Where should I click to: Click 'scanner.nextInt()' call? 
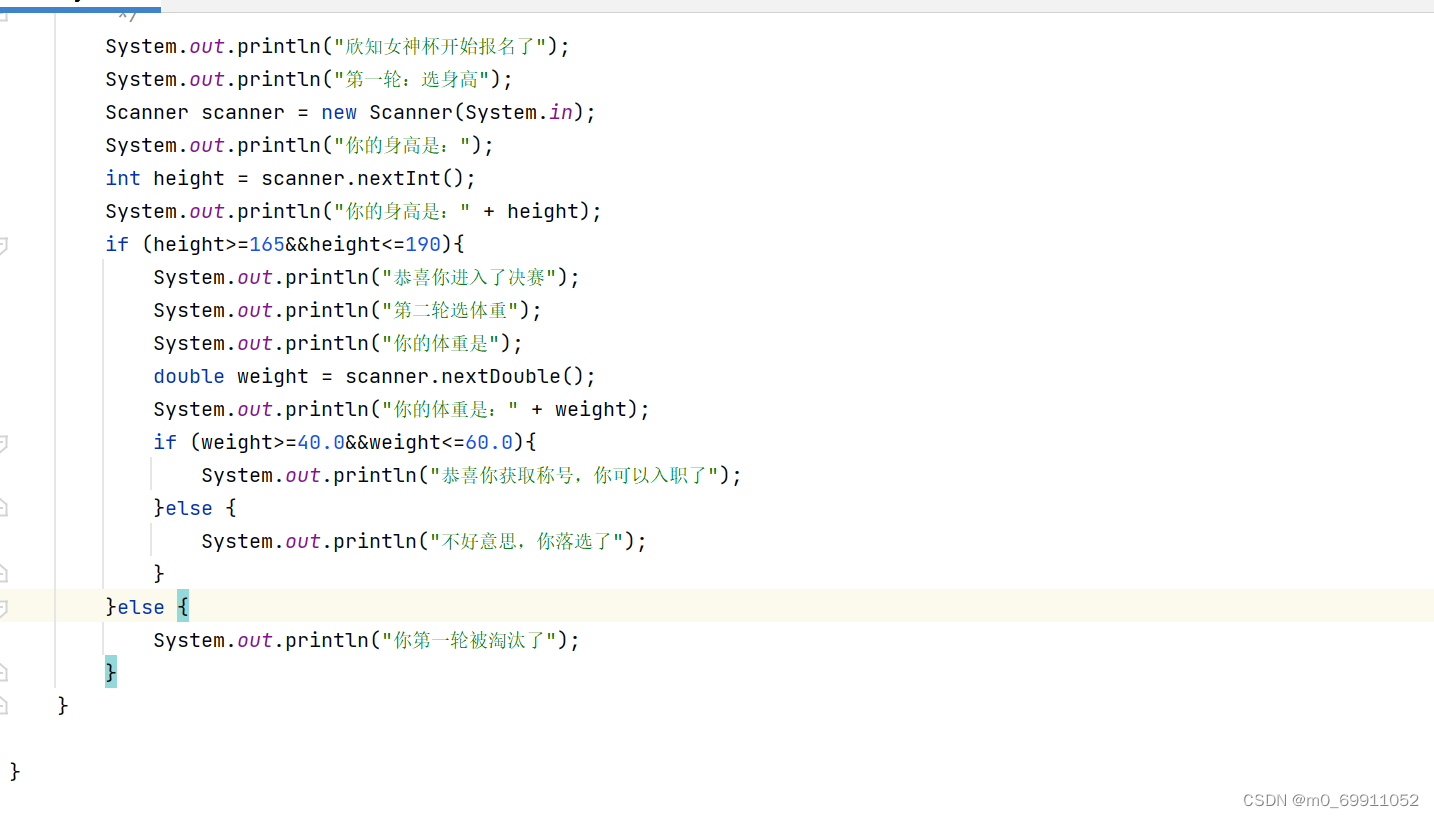[x=363, y=178]
